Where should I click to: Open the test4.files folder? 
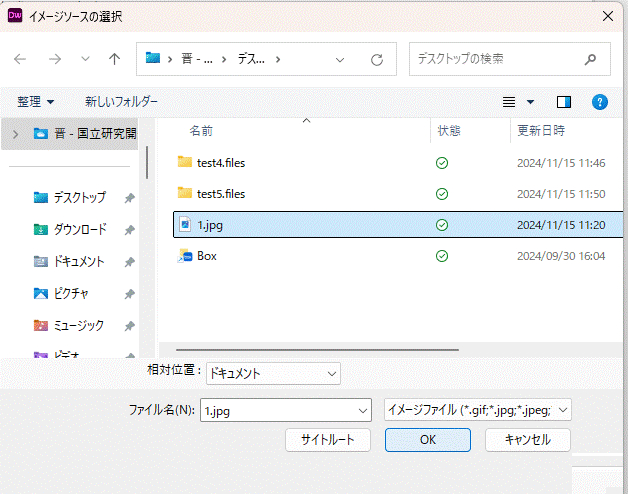coord(220,163)
